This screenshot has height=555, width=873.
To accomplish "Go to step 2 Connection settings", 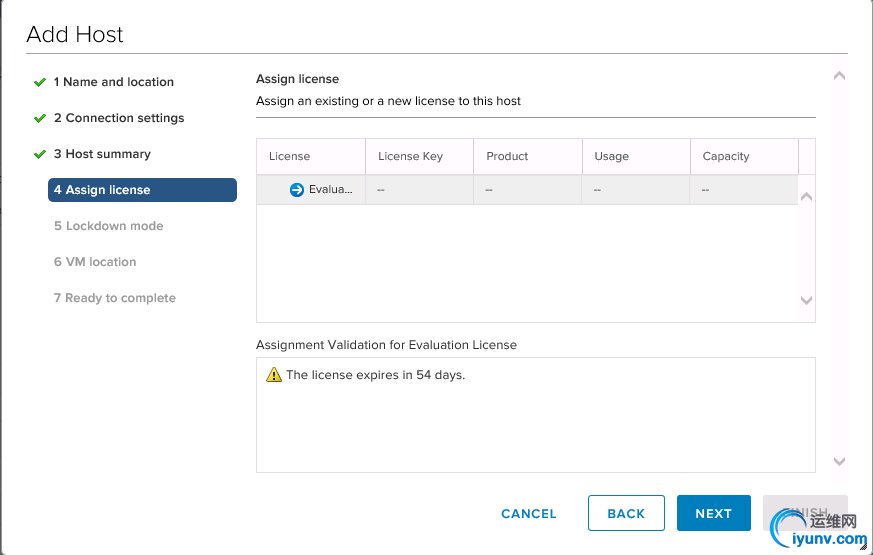I will [x=119, y=118].
